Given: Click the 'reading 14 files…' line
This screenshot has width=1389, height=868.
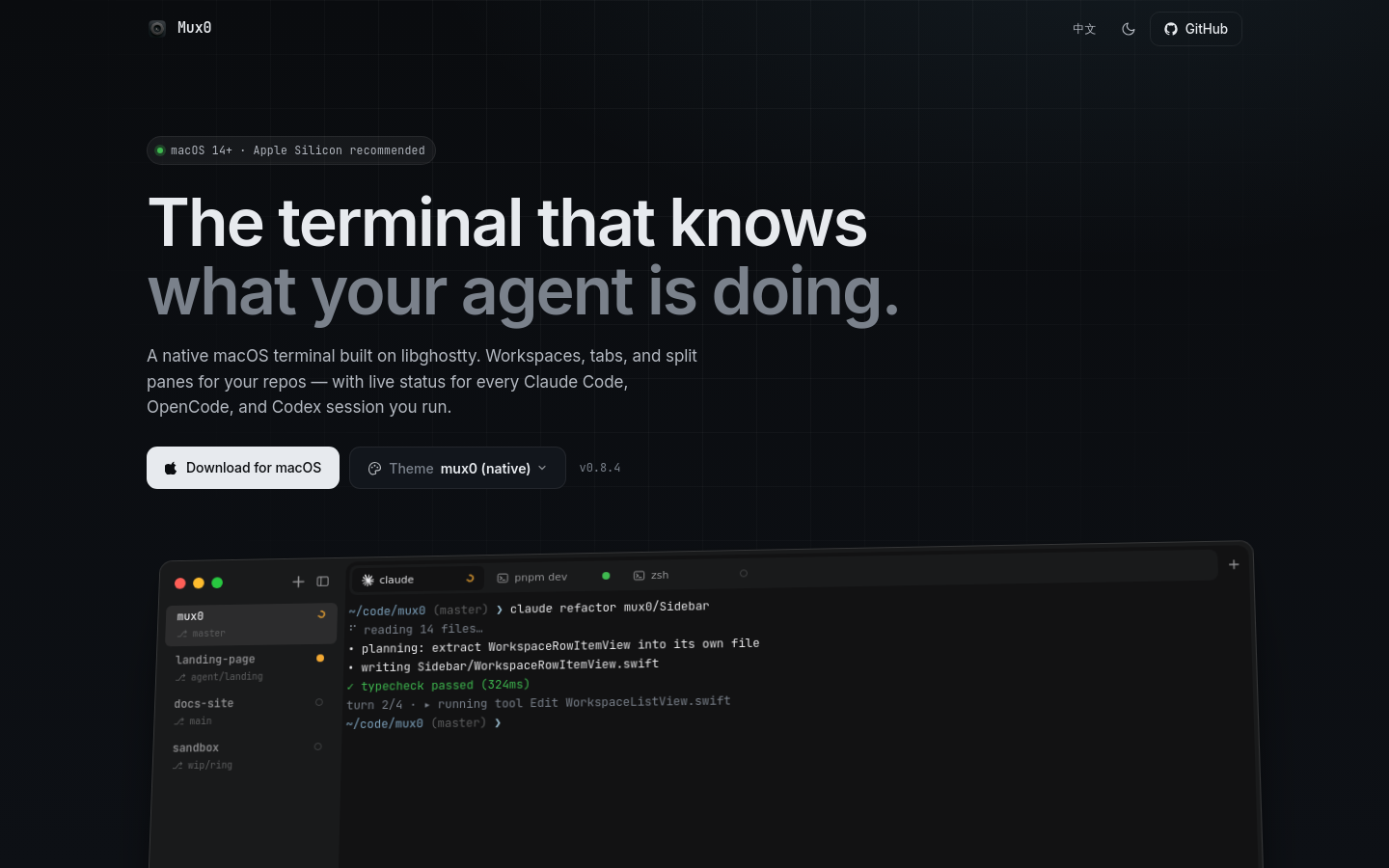Looking at the screenshot, I should [x=416, y=629].
